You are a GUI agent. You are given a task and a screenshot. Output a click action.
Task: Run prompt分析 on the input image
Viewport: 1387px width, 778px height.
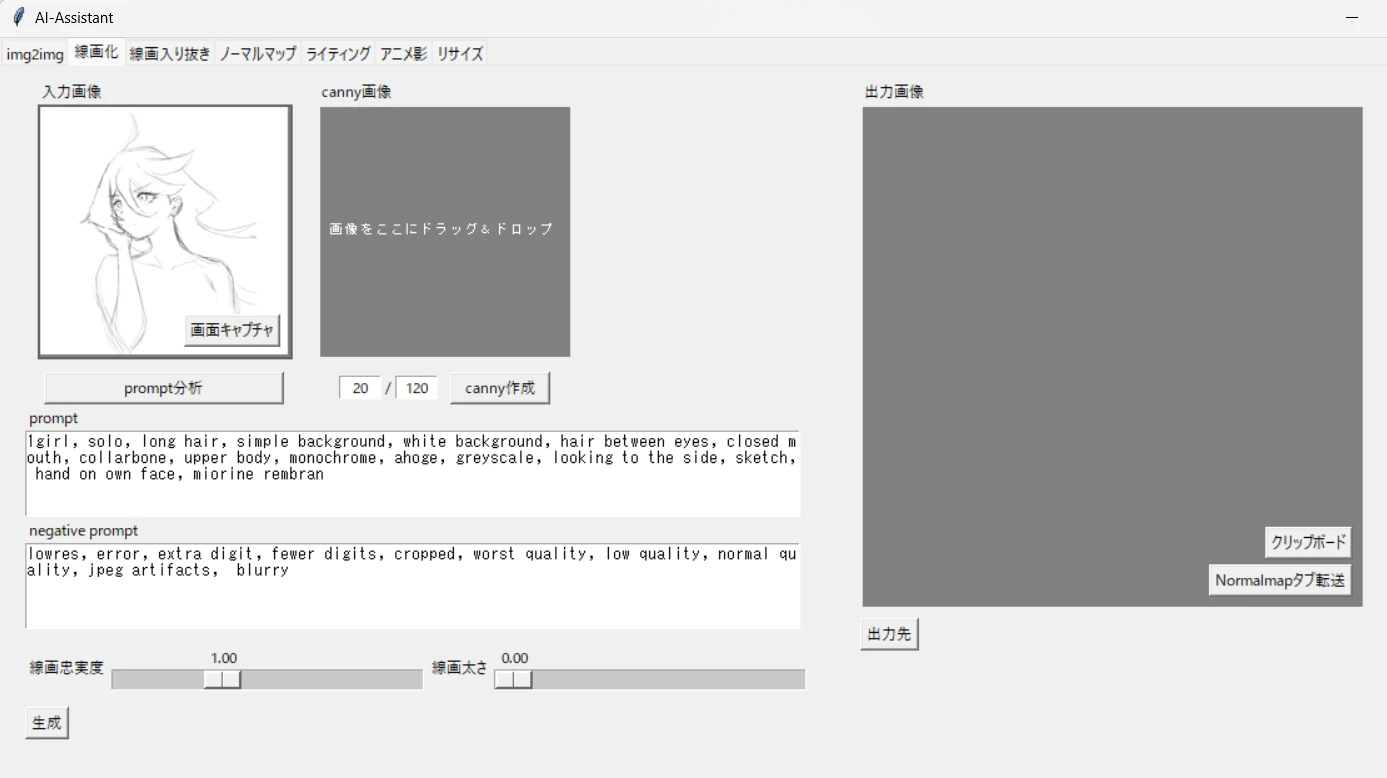[x=163, y=388]
